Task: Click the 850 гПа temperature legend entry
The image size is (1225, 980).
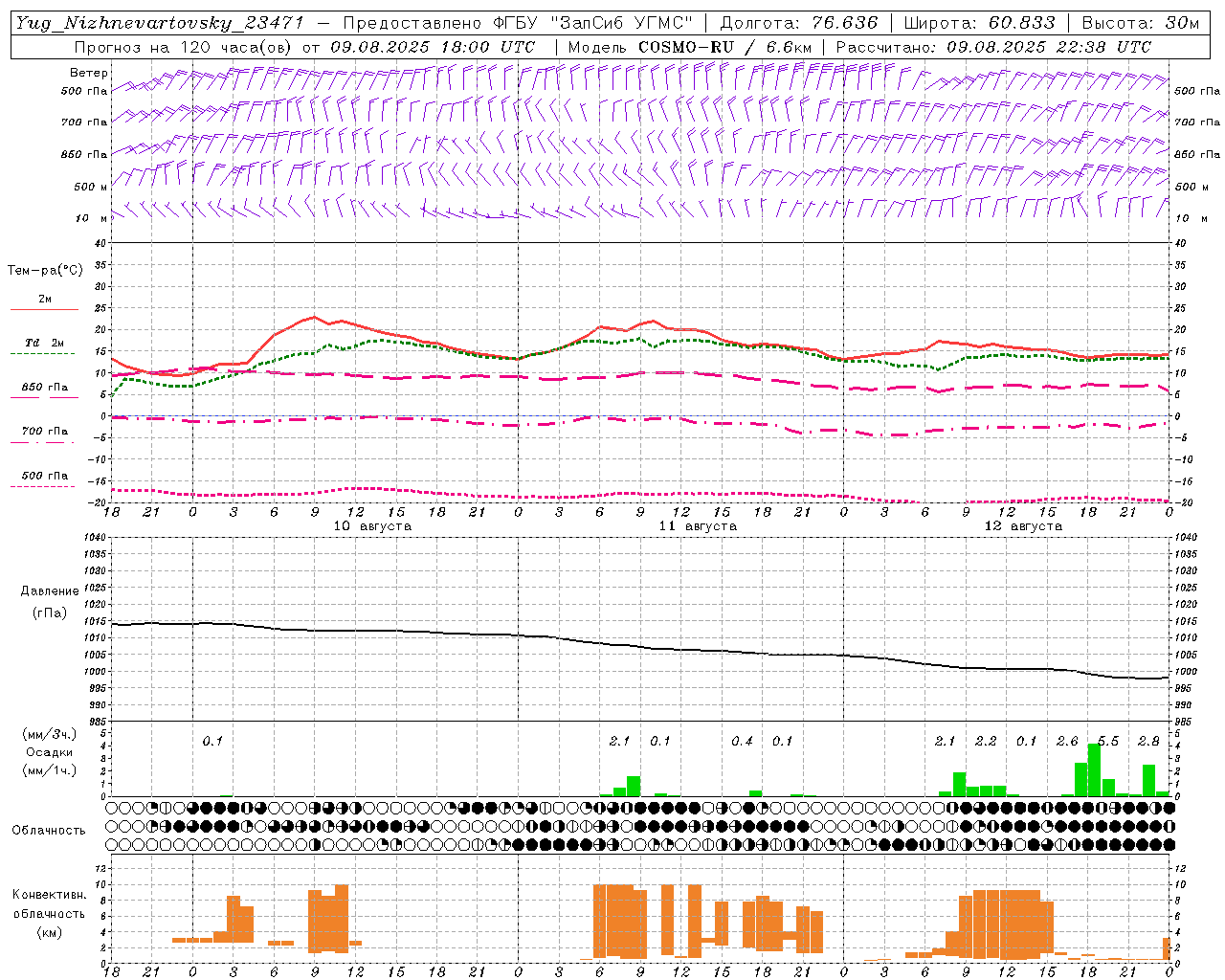Action: point(45,388)
